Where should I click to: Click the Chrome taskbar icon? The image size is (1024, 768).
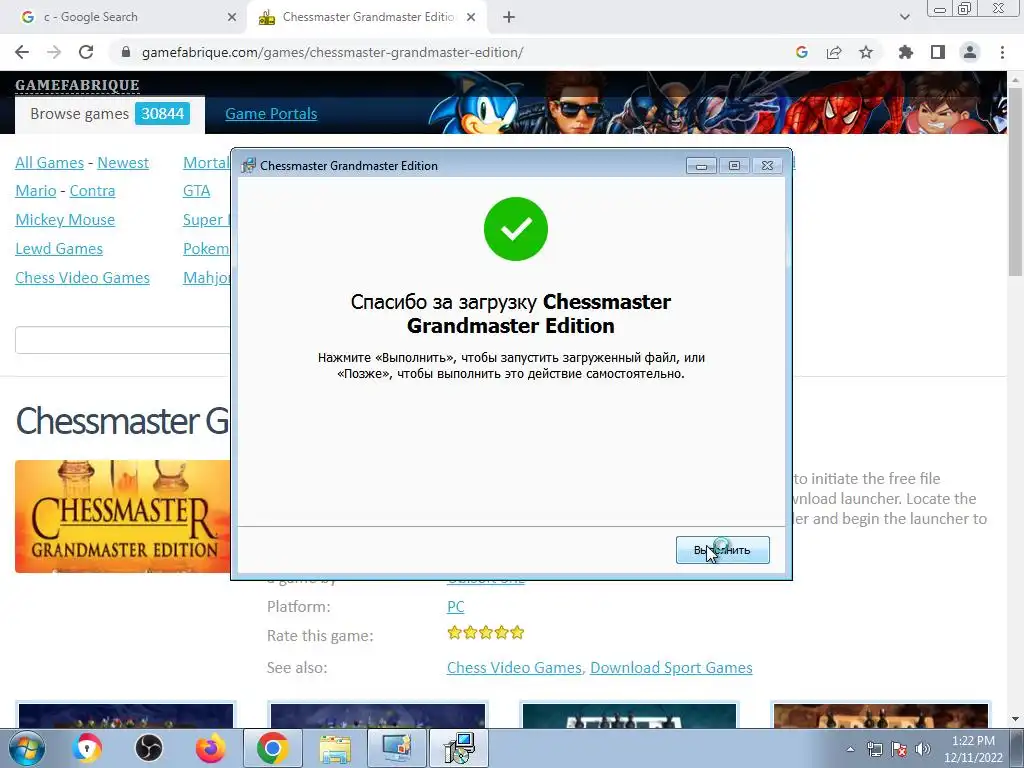pos(272,748)
